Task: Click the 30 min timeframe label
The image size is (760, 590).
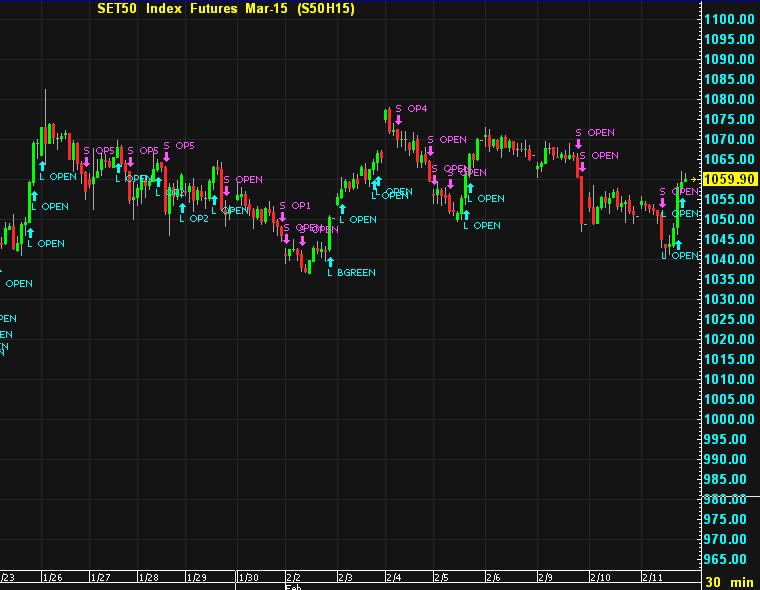Action: [x=729, y=581]
